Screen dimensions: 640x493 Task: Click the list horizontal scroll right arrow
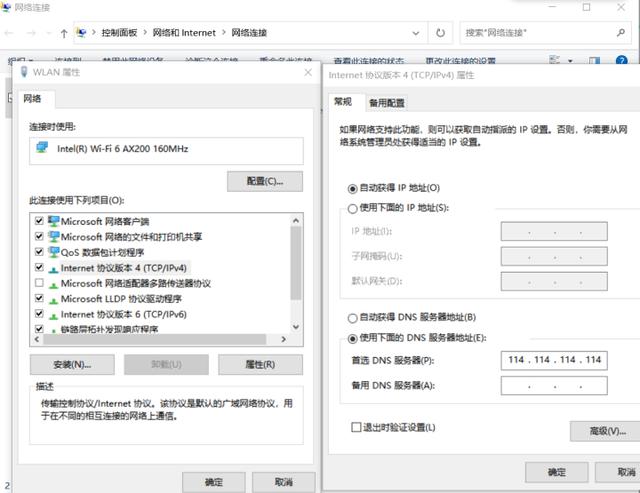tap(284, 339)
